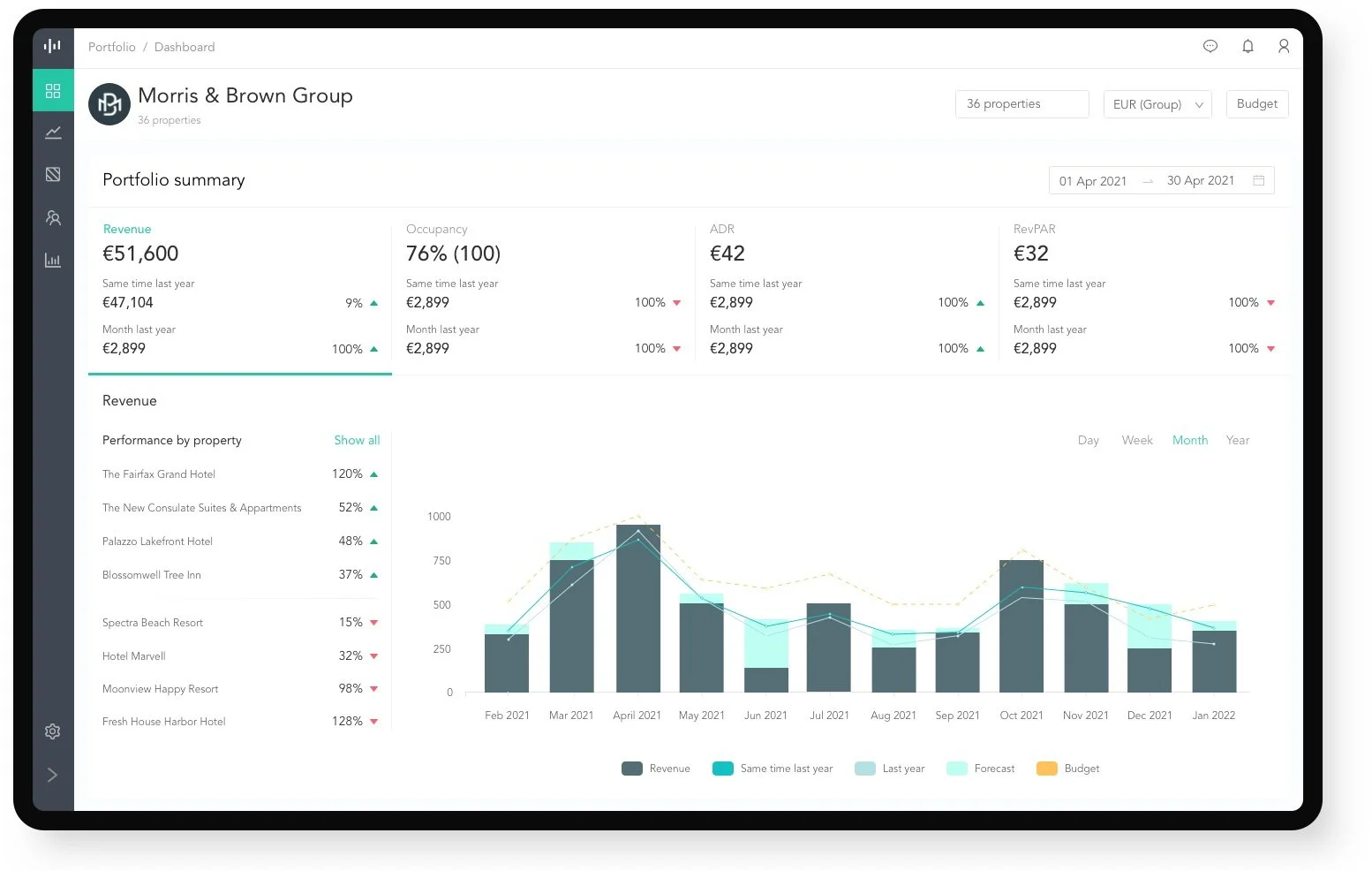Click the April 2021 revenue bar
Image resolution: width=1372 pixels, height=871 pixels.
(637, 609)
